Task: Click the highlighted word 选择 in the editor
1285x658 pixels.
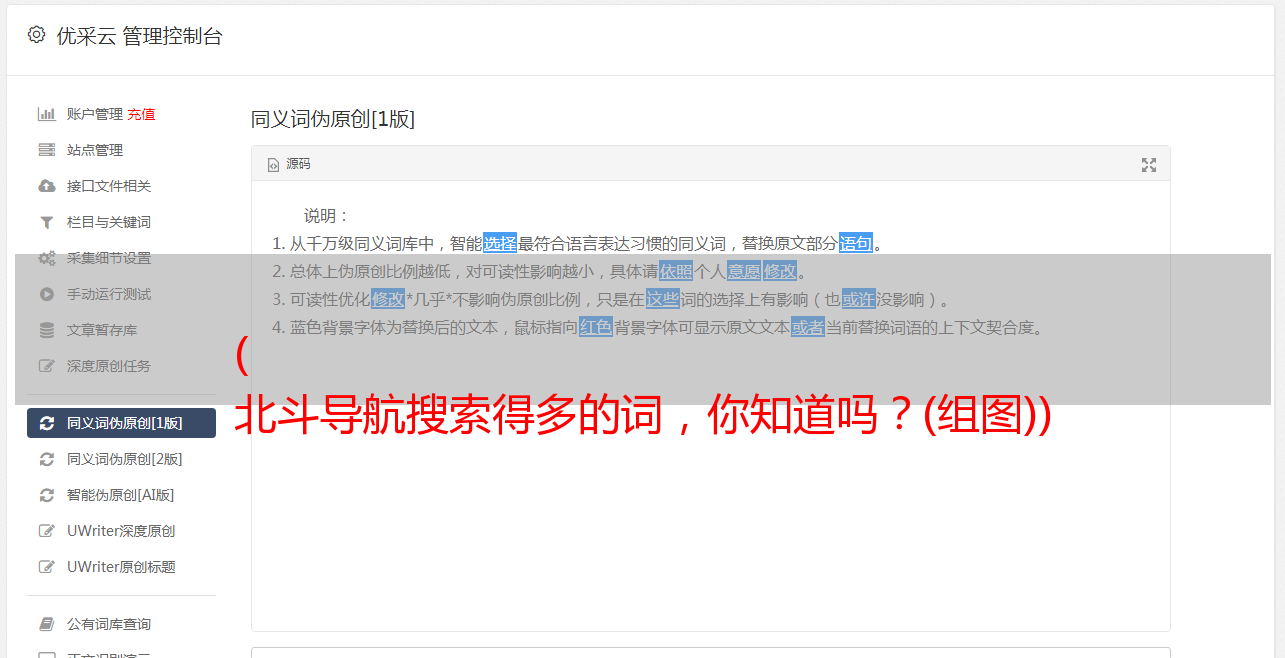Action: pos(500,243)
